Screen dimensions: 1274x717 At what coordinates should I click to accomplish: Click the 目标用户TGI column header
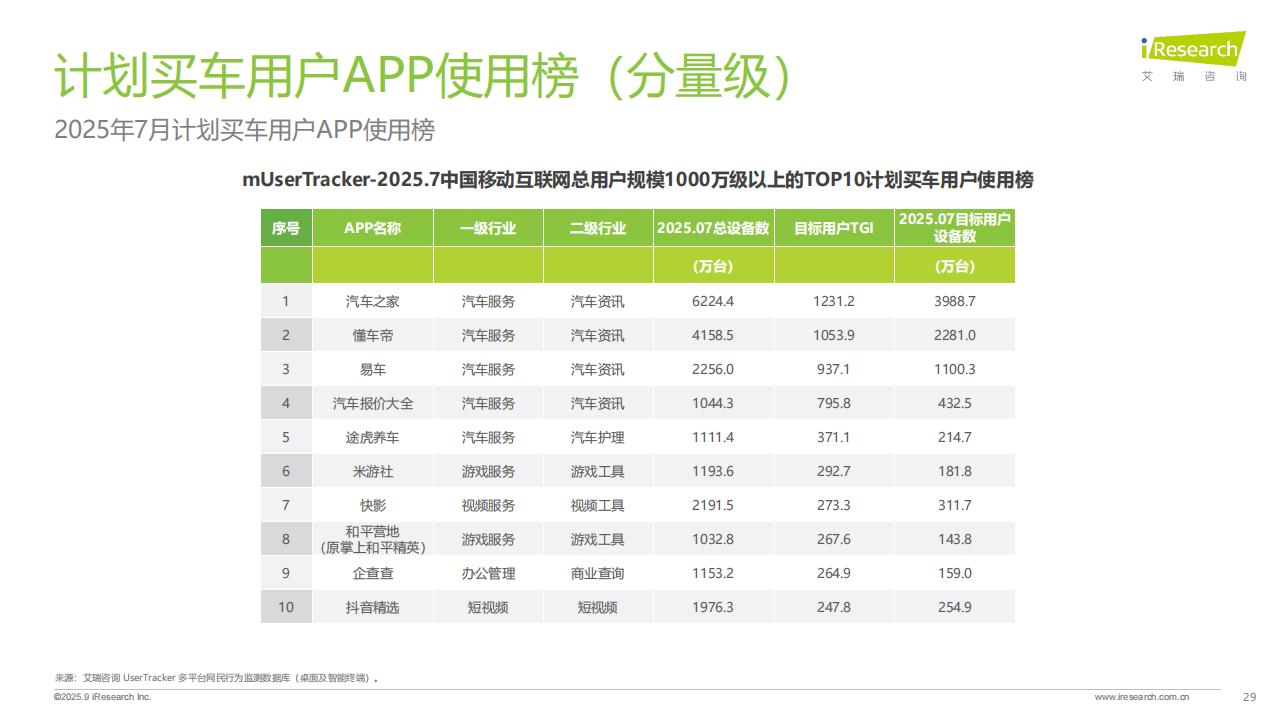(833, 228)
